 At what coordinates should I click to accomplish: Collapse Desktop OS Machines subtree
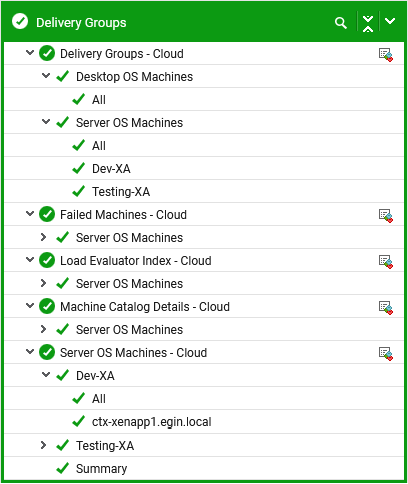coord(46,76)
